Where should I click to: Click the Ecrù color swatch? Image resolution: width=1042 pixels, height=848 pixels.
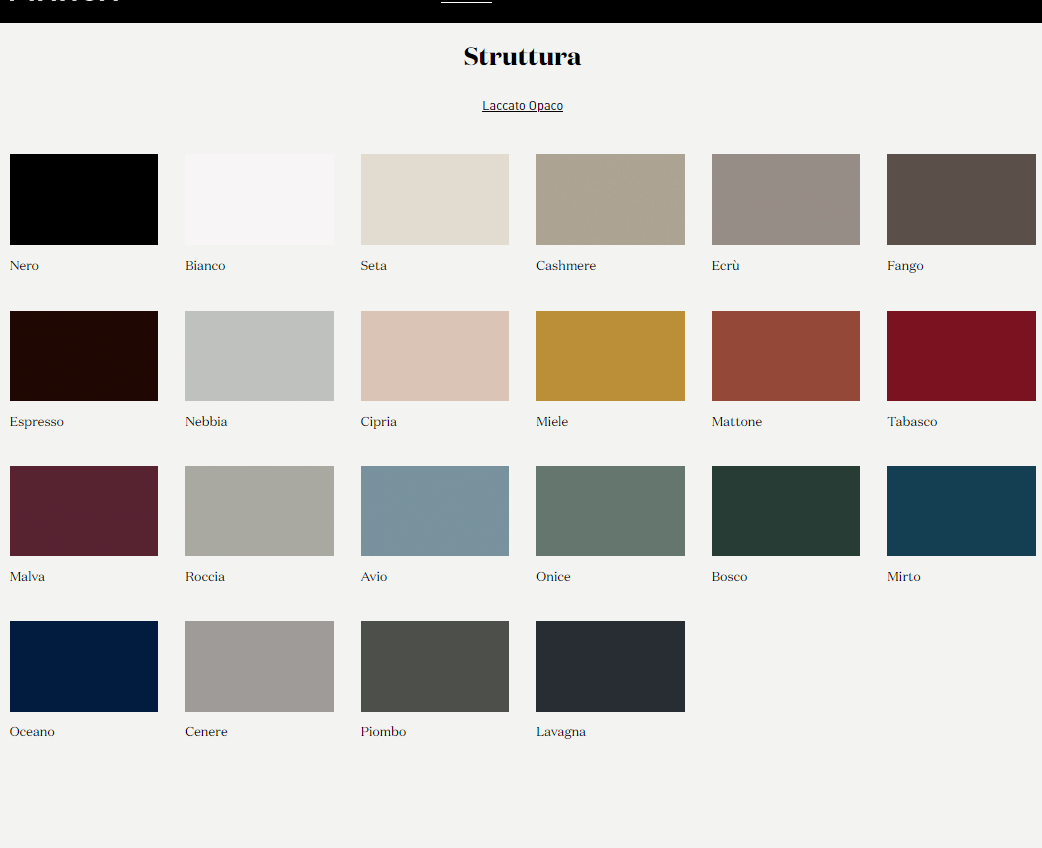point(786,199)
